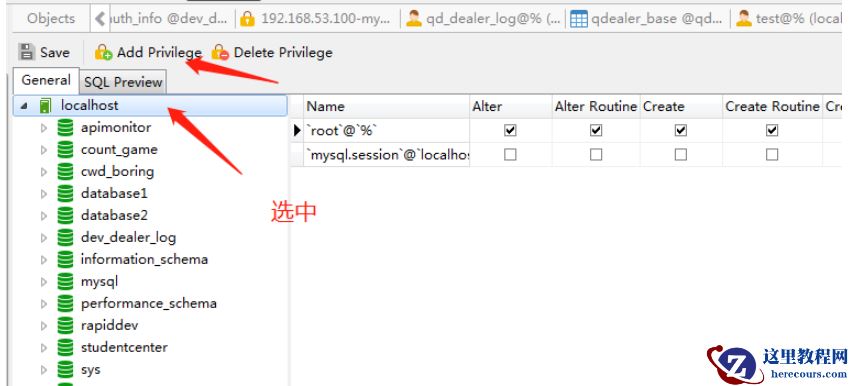Check Create for mysql.session row
853x386 pixels.
681,155
